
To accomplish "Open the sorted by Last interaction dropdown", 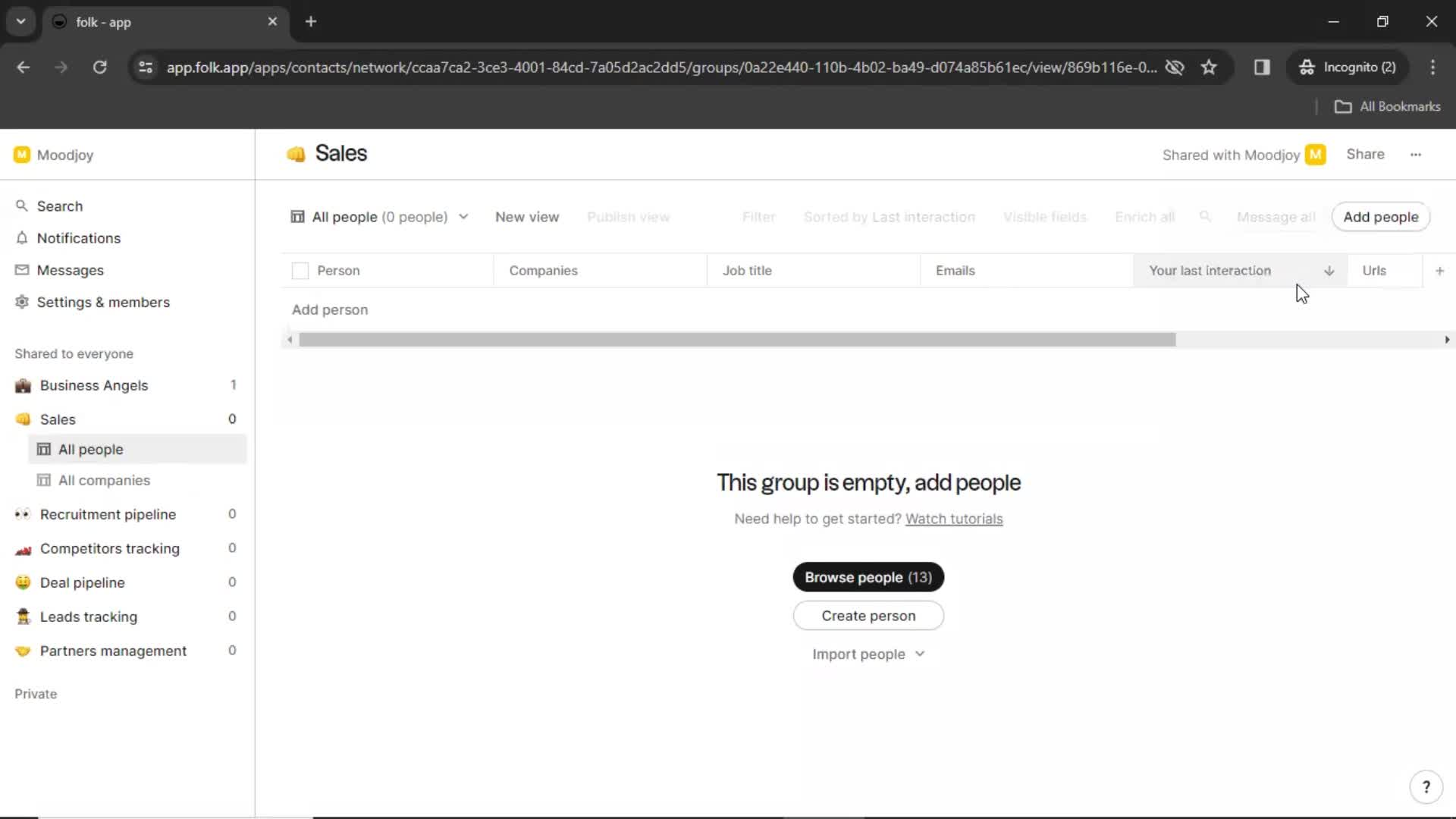I will pyautogui.click(x=889, y=217).
